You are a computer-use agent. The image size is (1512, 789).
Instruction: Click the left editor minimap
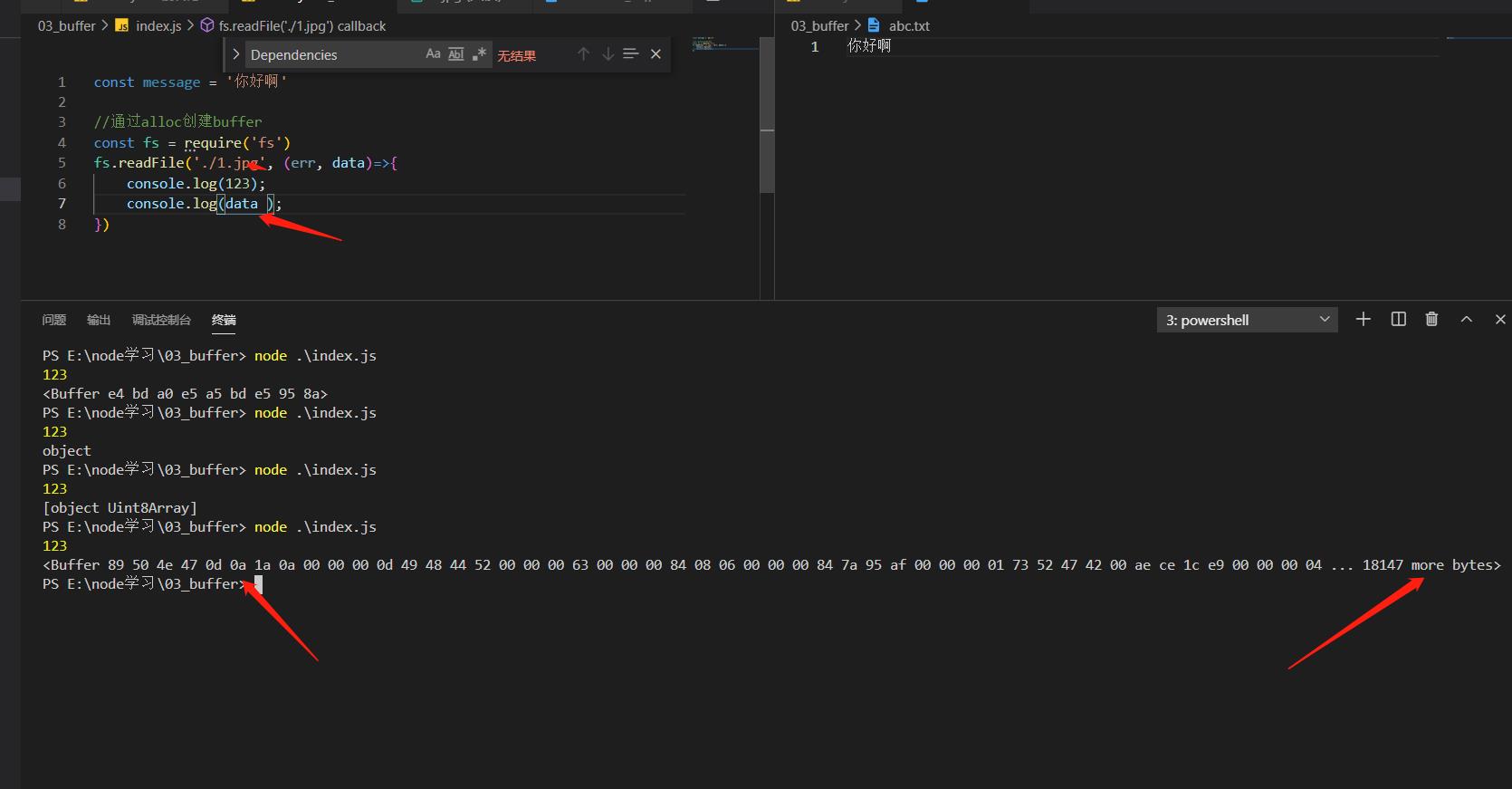click(x=724, y=43)
